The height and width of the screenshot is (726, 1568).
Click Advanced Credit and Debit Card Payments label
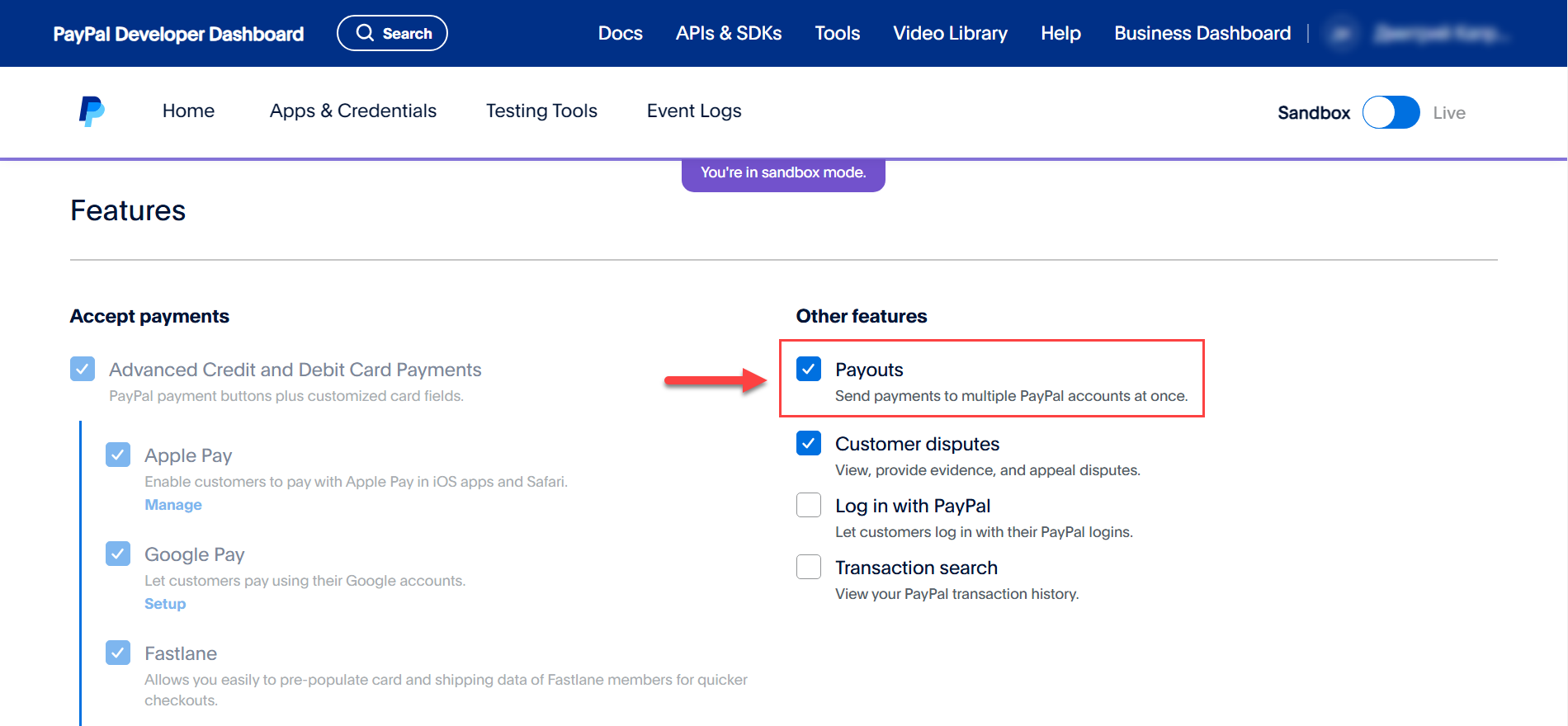pyautogui.click(x=295, y=370)
